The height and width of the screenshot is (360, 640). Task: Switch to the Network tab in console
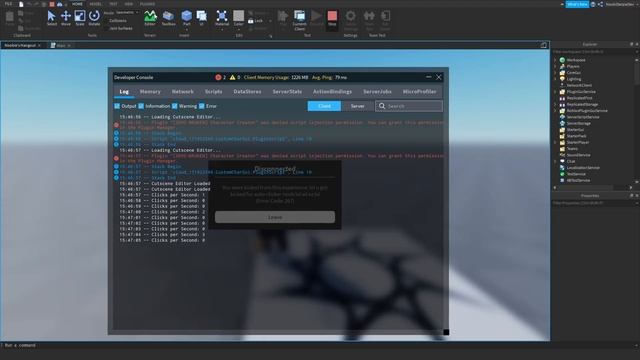tap(183, 92)
